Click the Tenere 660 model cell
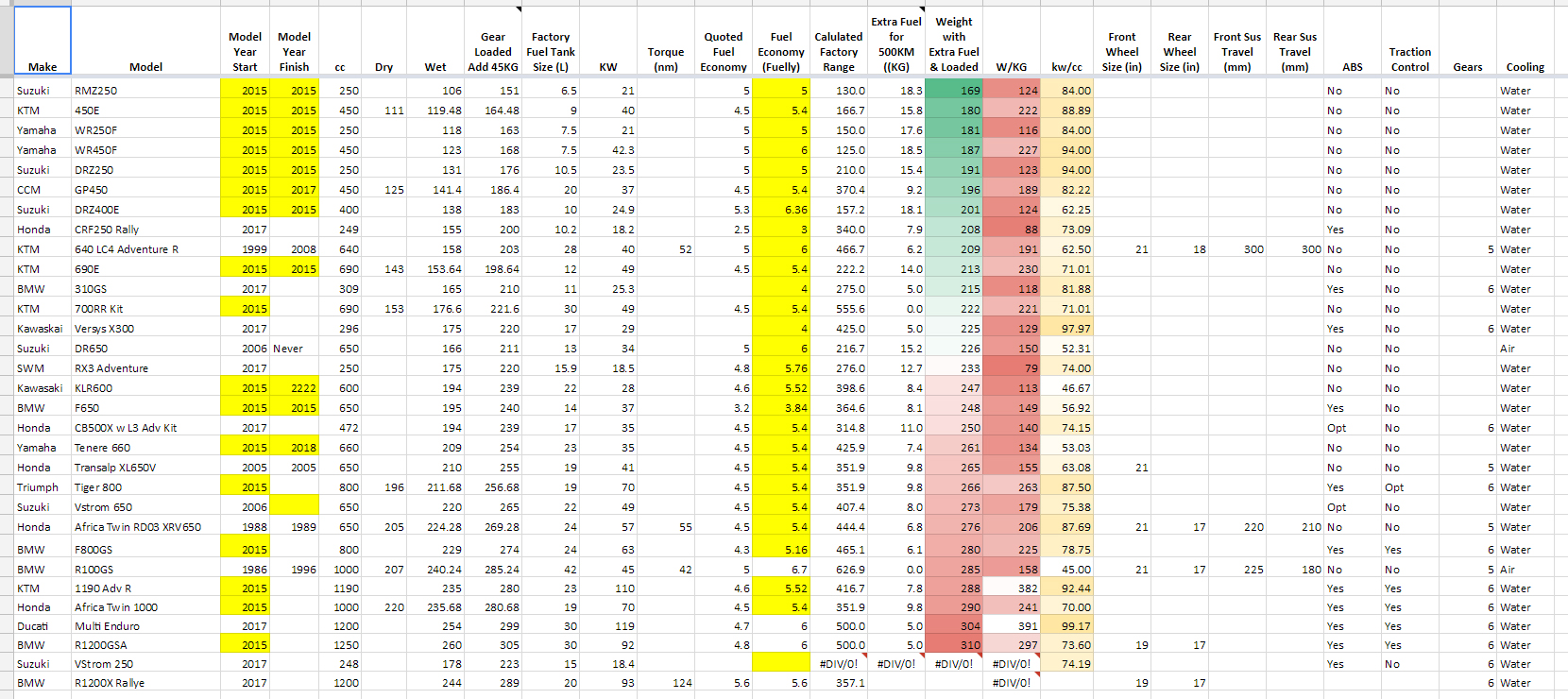The image size is (1568, 699). tap(145, 448)
